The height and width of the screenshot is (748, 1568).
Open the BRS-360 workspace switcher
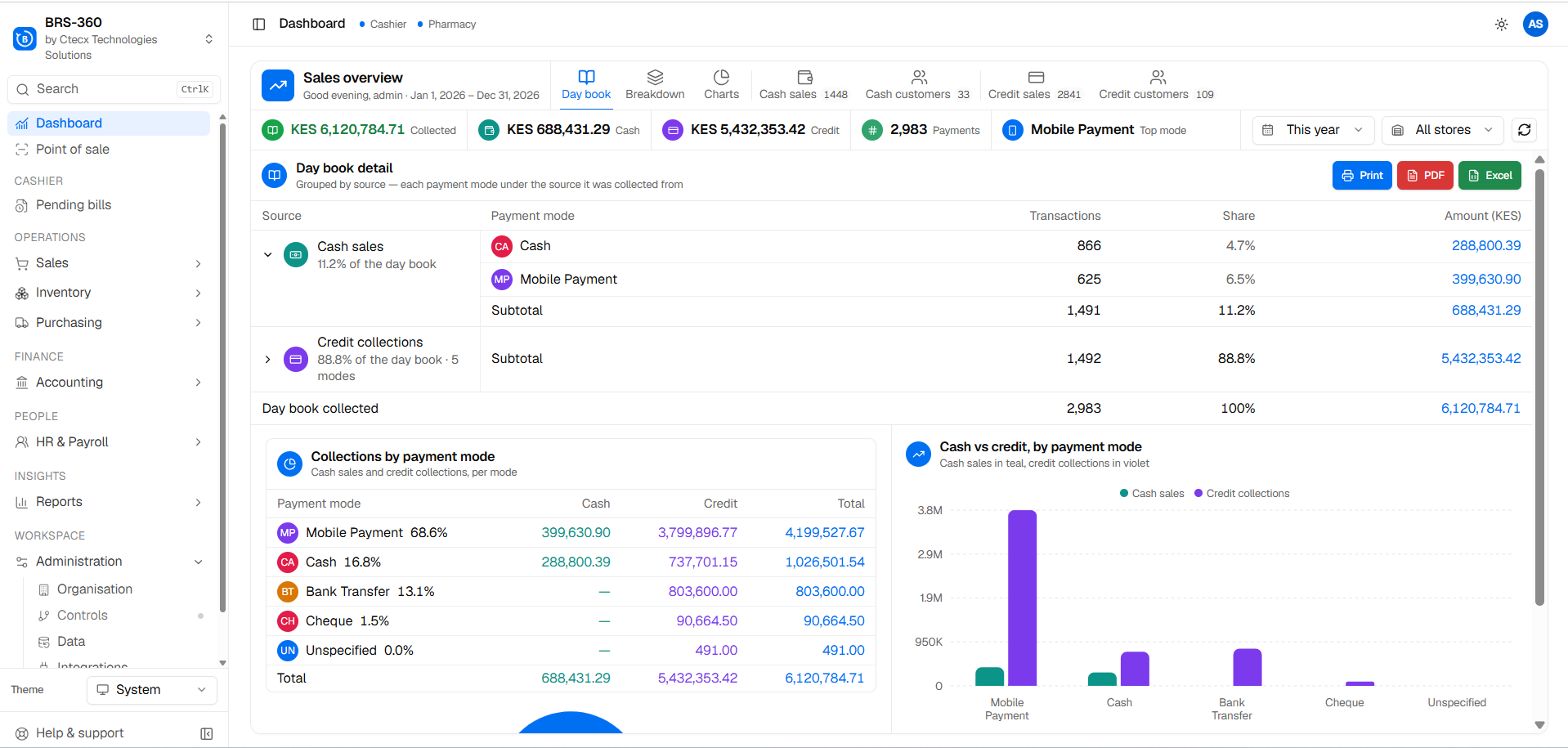pyautogui.click(x=114, y=38)
